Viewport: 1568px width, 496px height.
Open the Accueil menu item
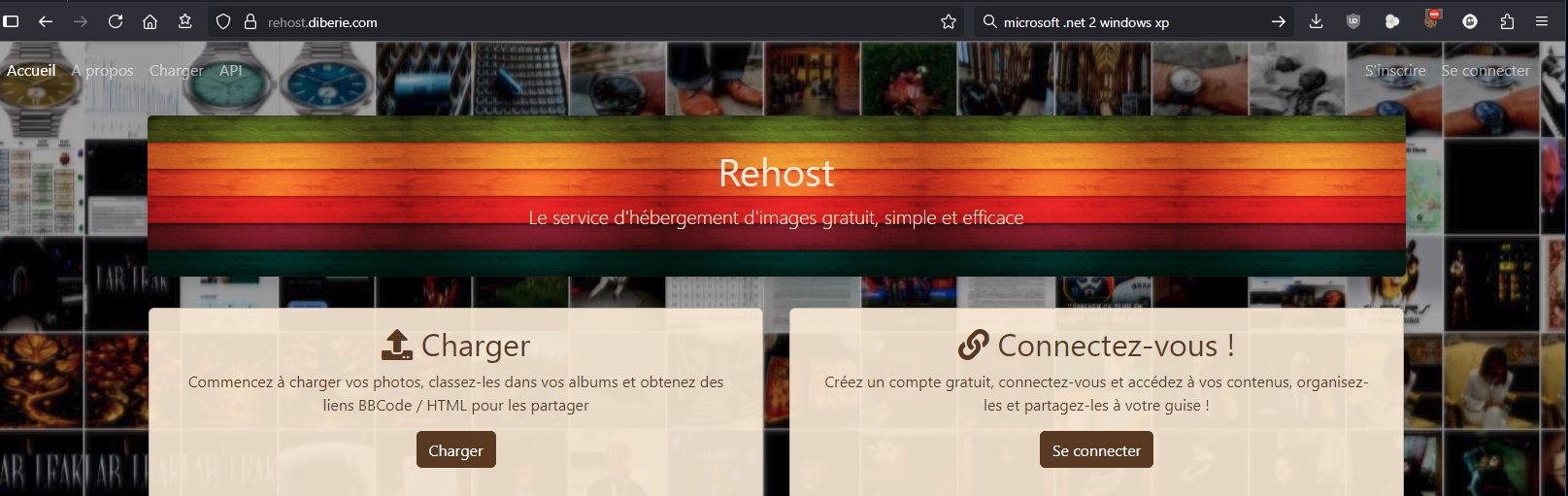(31, 70)
